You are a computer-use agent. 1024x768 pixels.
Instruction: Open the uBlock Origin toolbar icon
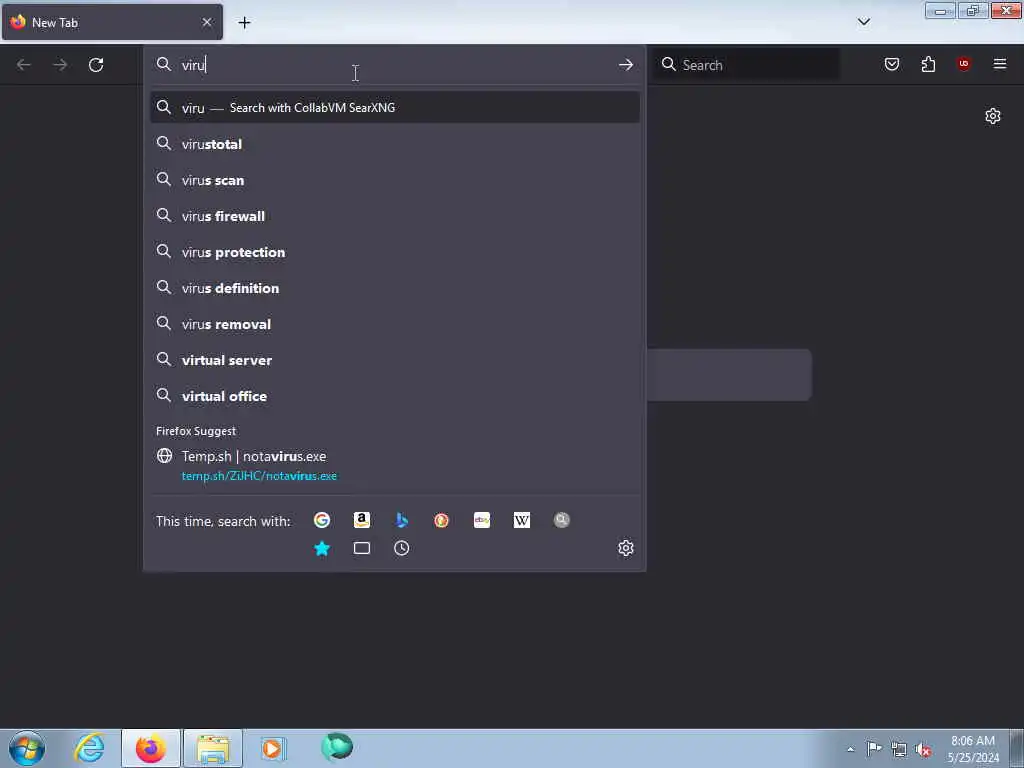tap(963, 64)
